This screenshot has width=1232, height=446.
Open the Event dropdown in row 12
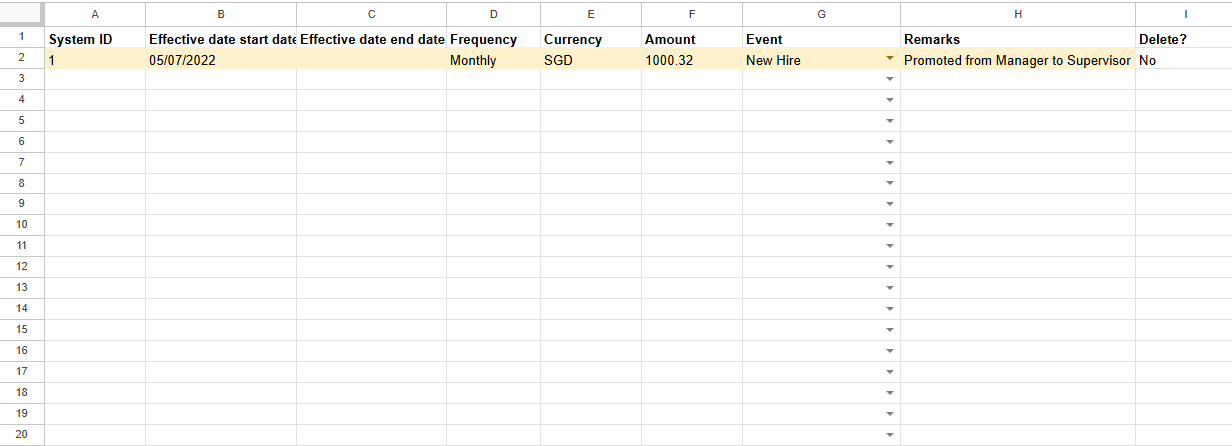coord(889,267)
